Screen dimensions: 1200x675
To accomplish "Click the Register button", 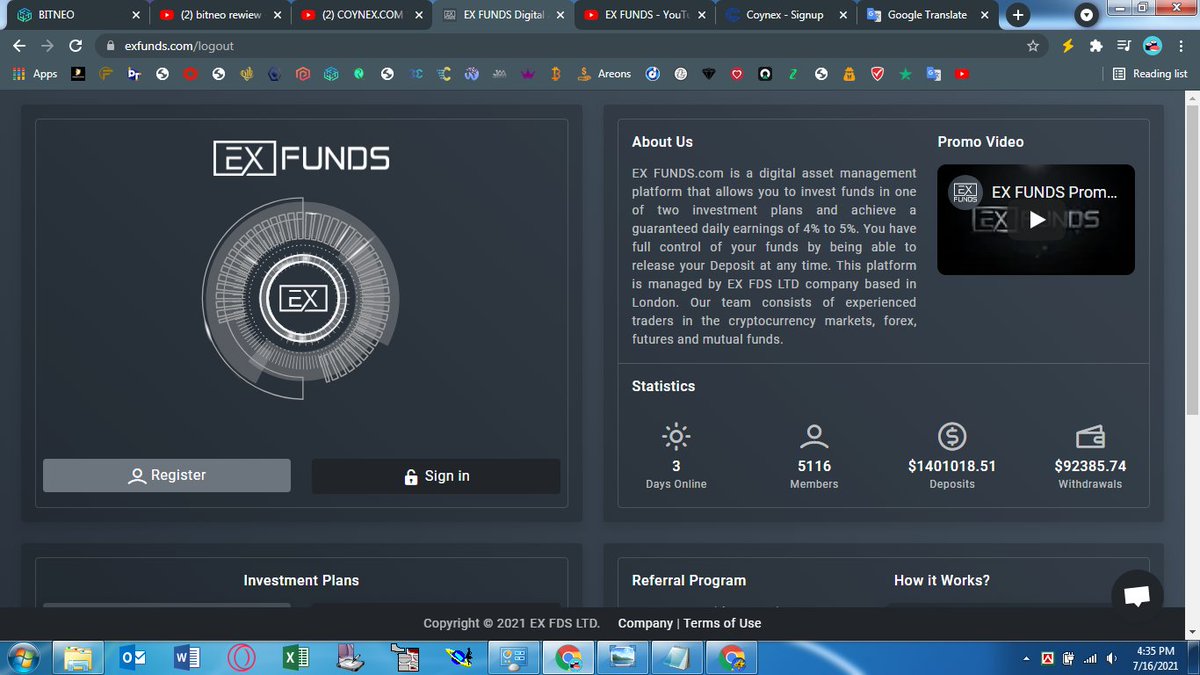I will coord(167,475).
